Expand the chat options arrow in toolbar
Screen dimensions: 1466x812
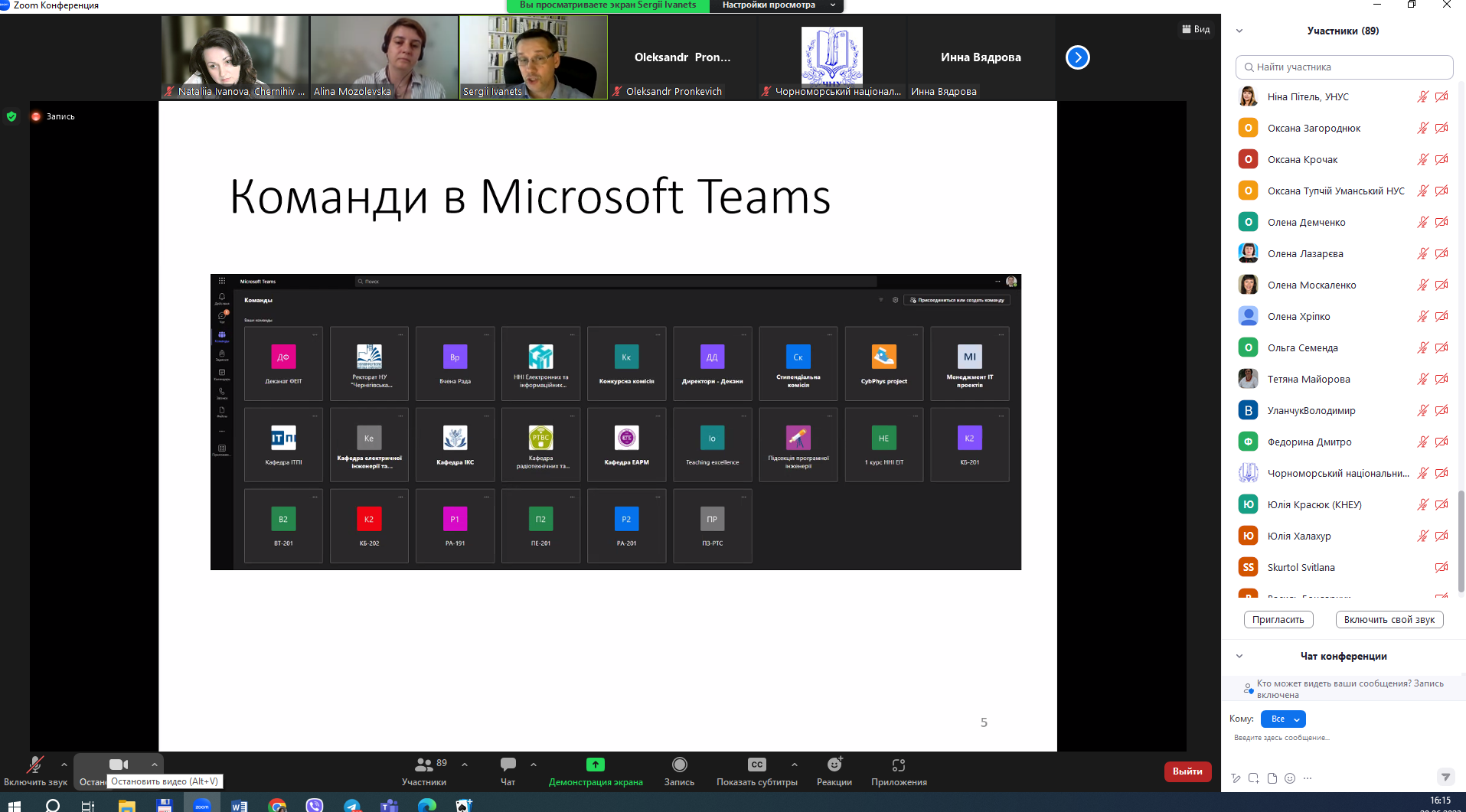(534, 764)
